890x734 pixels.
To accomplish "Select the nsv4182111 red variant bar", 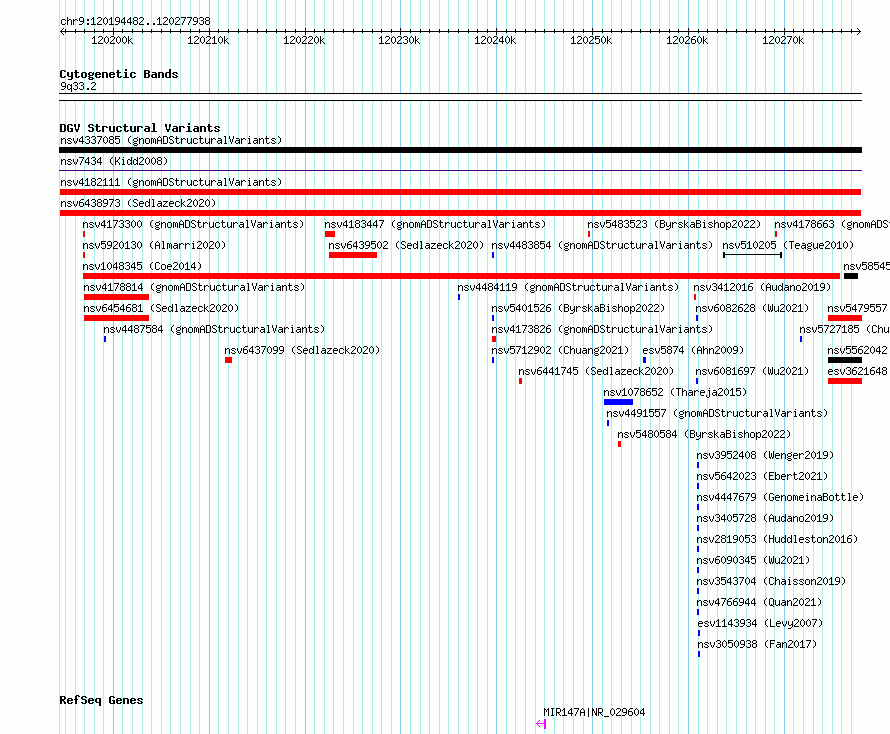I will pyautogui.click(x=460, y=192).
